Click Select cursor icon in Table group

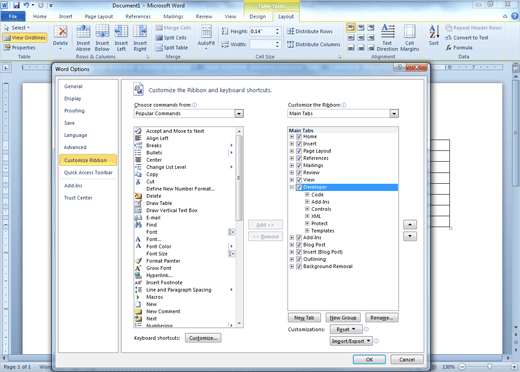[x=7, y=28]
